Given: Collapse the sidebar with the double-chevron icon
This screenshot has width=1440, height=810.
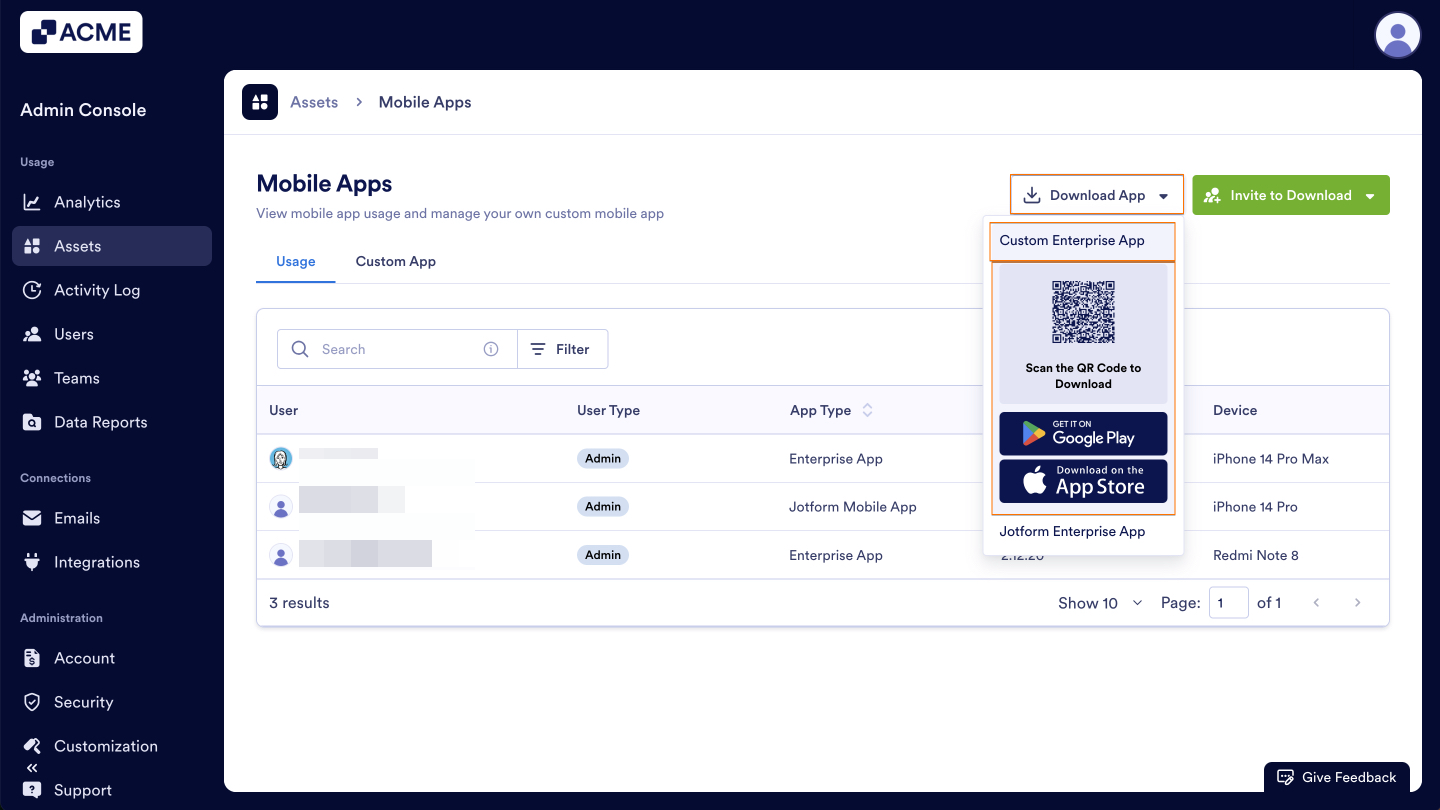Looking at the screenshot, I should click(32, 768).
